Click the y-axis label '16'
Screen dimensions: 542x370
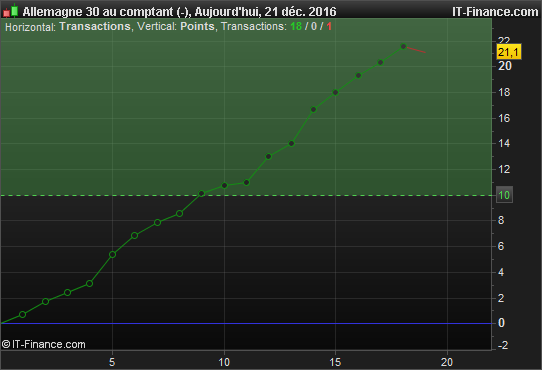(504, 118)
